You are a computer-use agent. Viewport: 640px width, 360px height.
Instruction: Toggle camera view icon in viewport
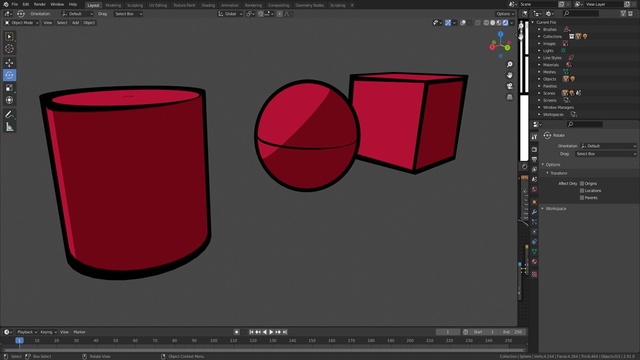pyautogui.click(x=509, y=86)
